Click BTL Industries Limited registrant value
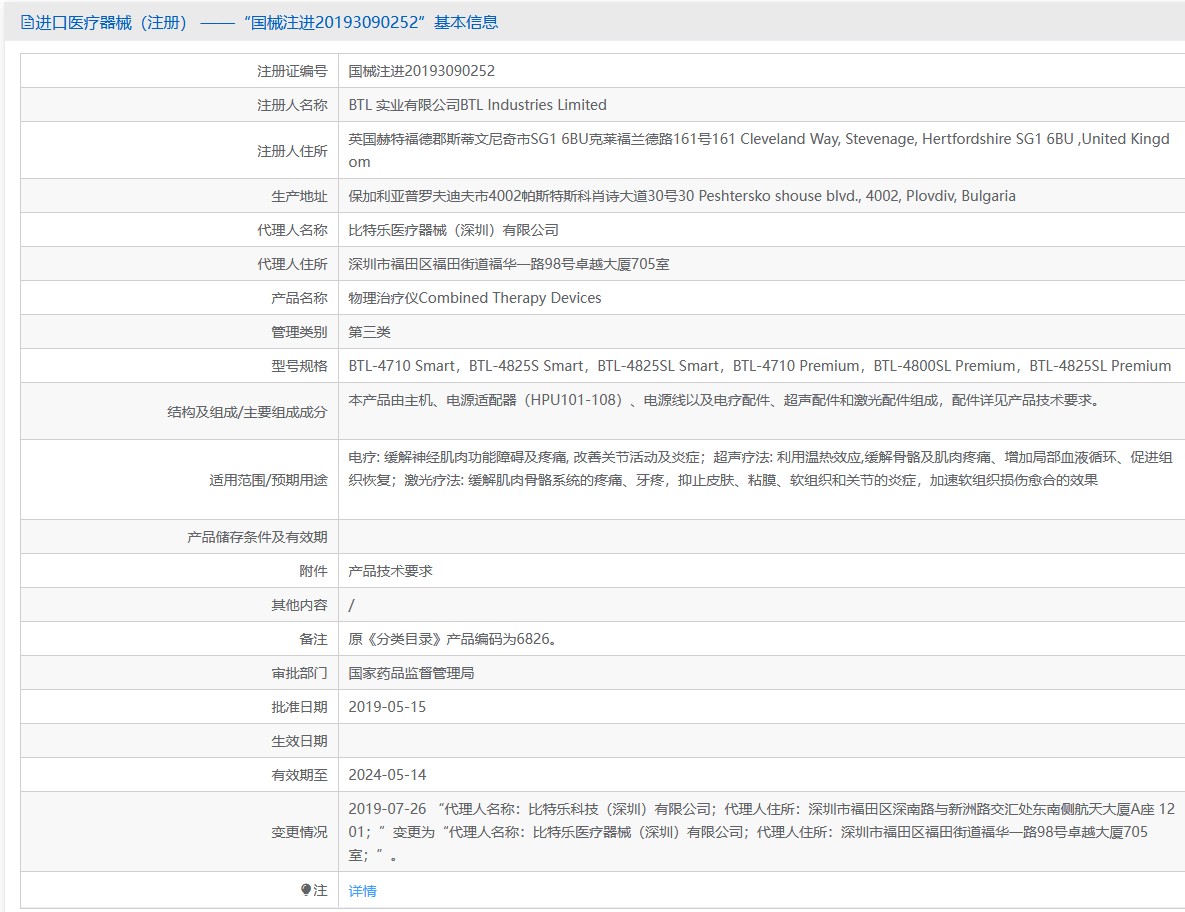The image size is (1185, 912). (478, 105)
